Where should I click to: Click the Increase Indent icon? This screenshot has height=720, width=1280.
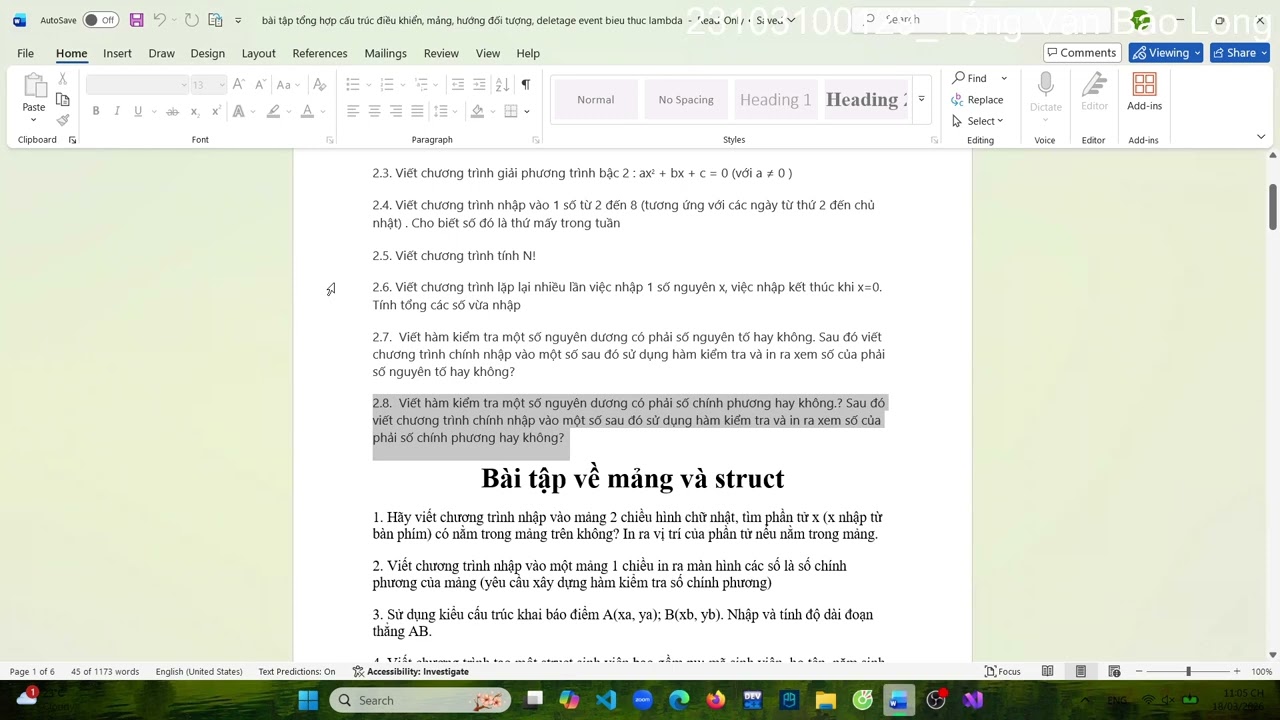[x=480, y=85]
